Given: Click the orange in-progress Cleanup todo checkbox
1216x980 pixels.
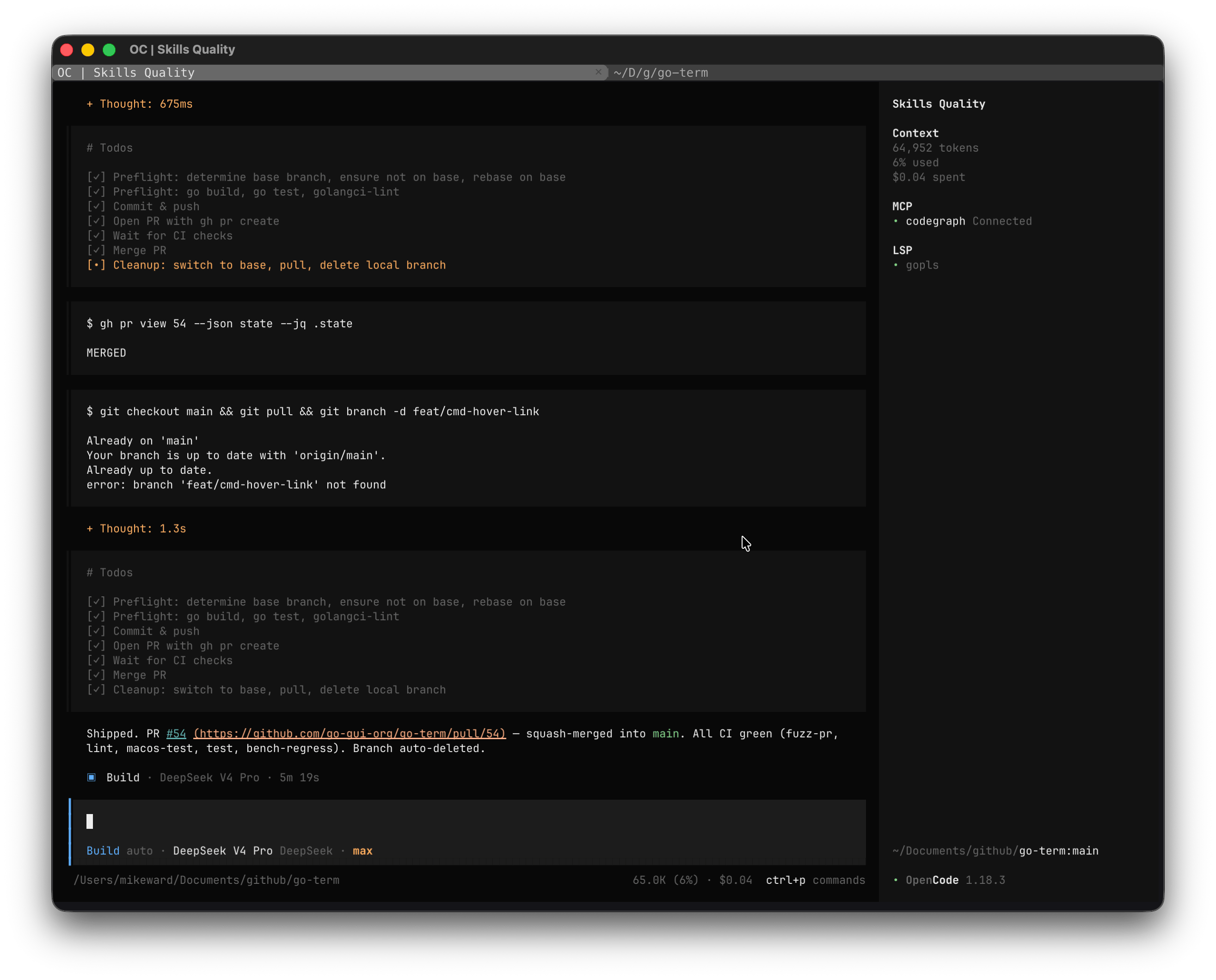Looking at the screenshot, I should point(96,265).
